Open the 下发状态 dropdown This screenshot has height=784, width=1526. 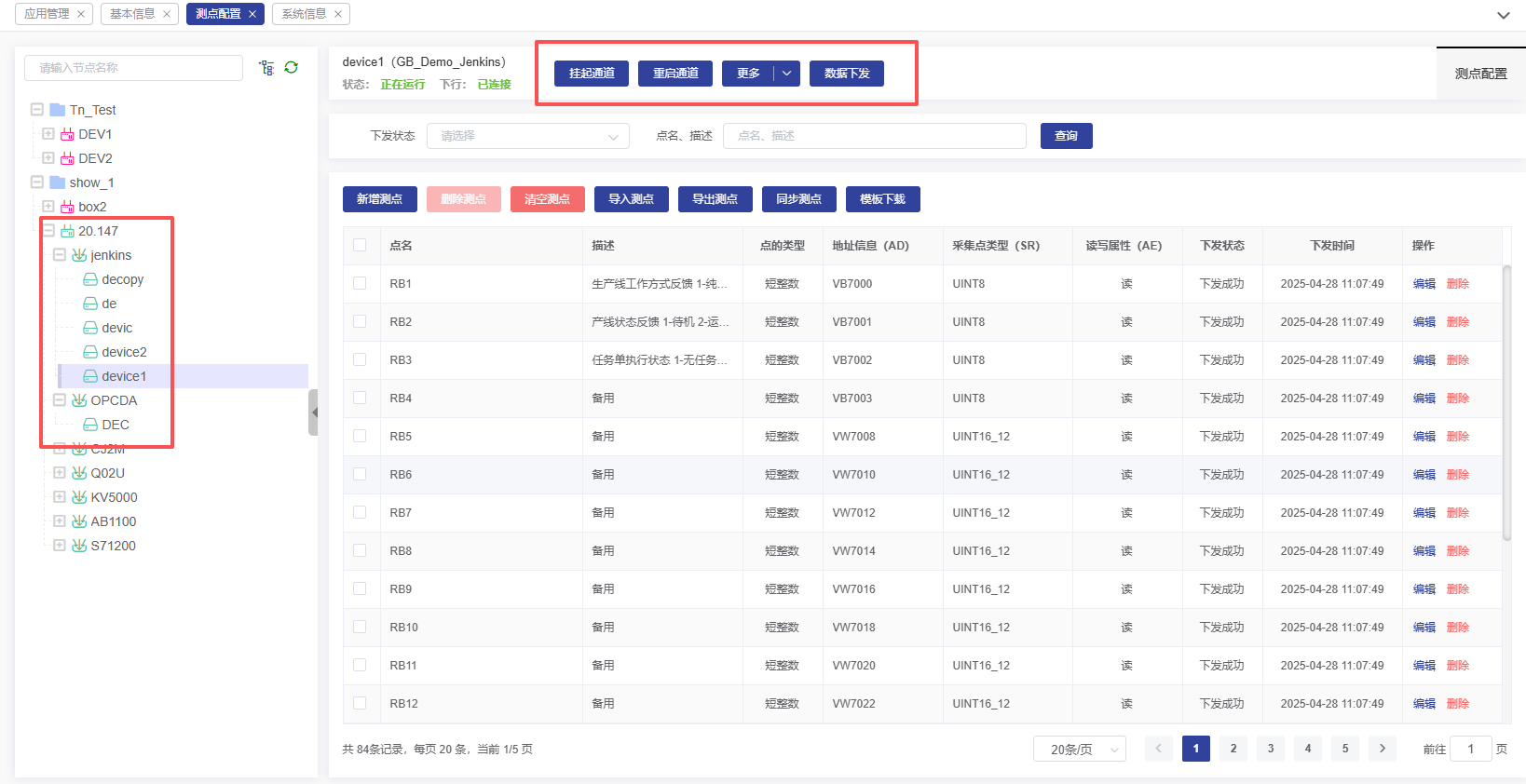pos(527,136)
